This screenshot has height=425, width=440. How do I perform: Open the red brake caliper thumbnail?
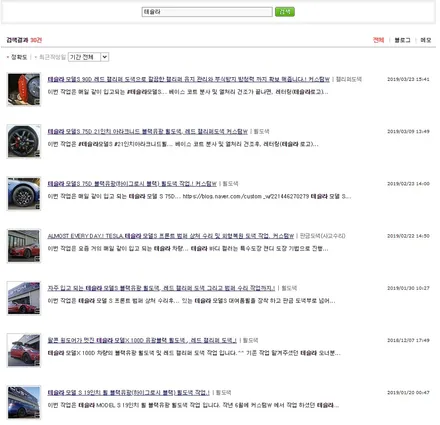tap(24, 90)
